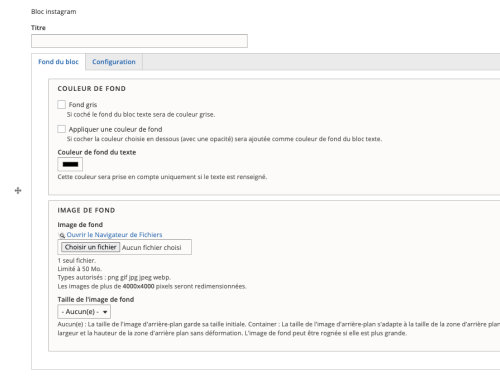
Task: Click the IMAGE DE FOND heading
Action: pyautogui.click(x=86, y=210)
